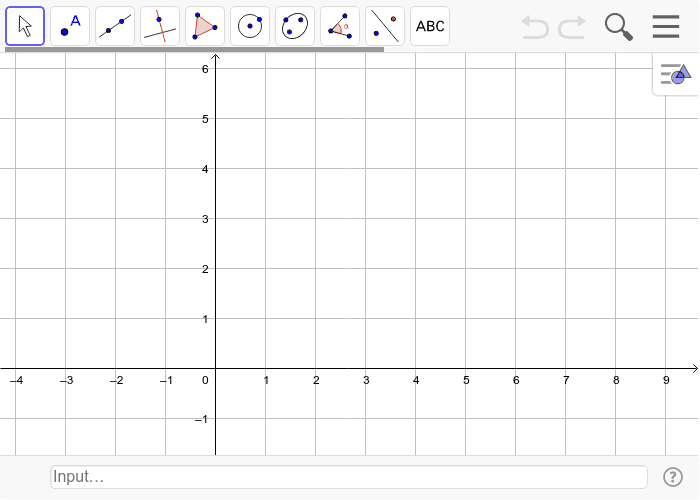Open the hamburger main menu
The image size is (700, 500).
666,26
